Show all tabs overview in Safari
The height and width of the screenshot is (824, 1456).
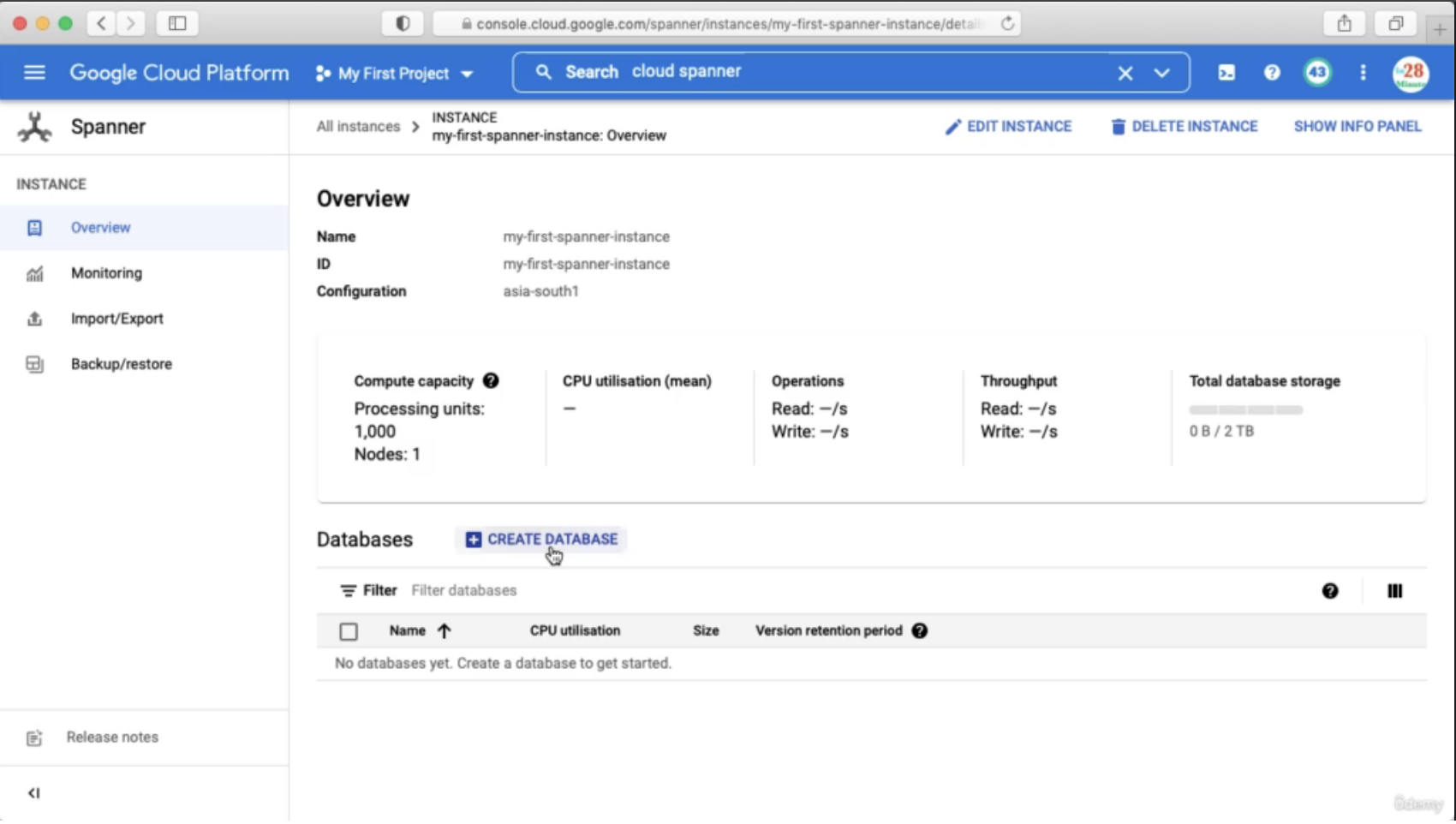(1395, 23)
